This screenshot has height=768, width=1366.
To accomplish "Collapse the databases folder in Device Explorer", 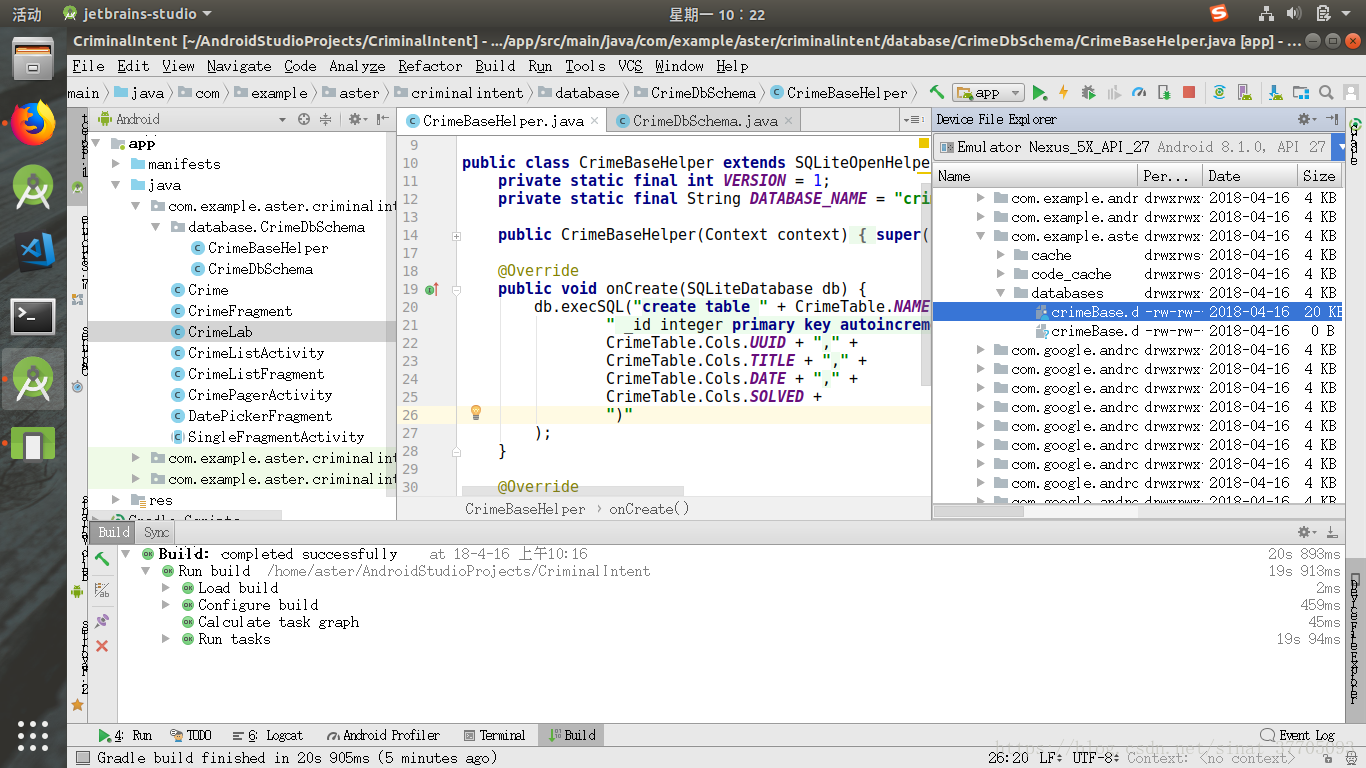I will (x=1000, y=293).
